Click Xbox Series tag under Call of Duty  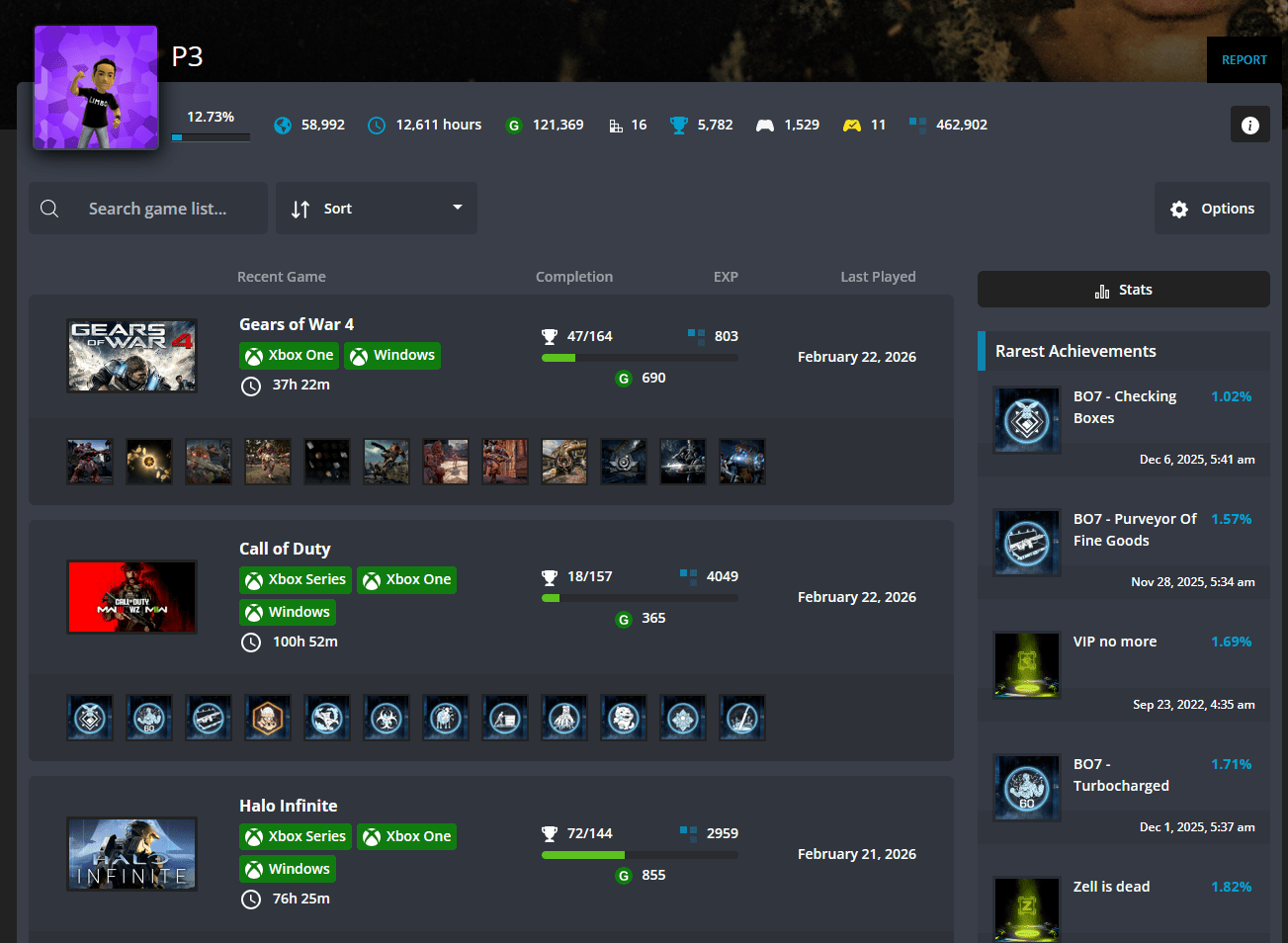pyautogui.click(x=296, y=580)
